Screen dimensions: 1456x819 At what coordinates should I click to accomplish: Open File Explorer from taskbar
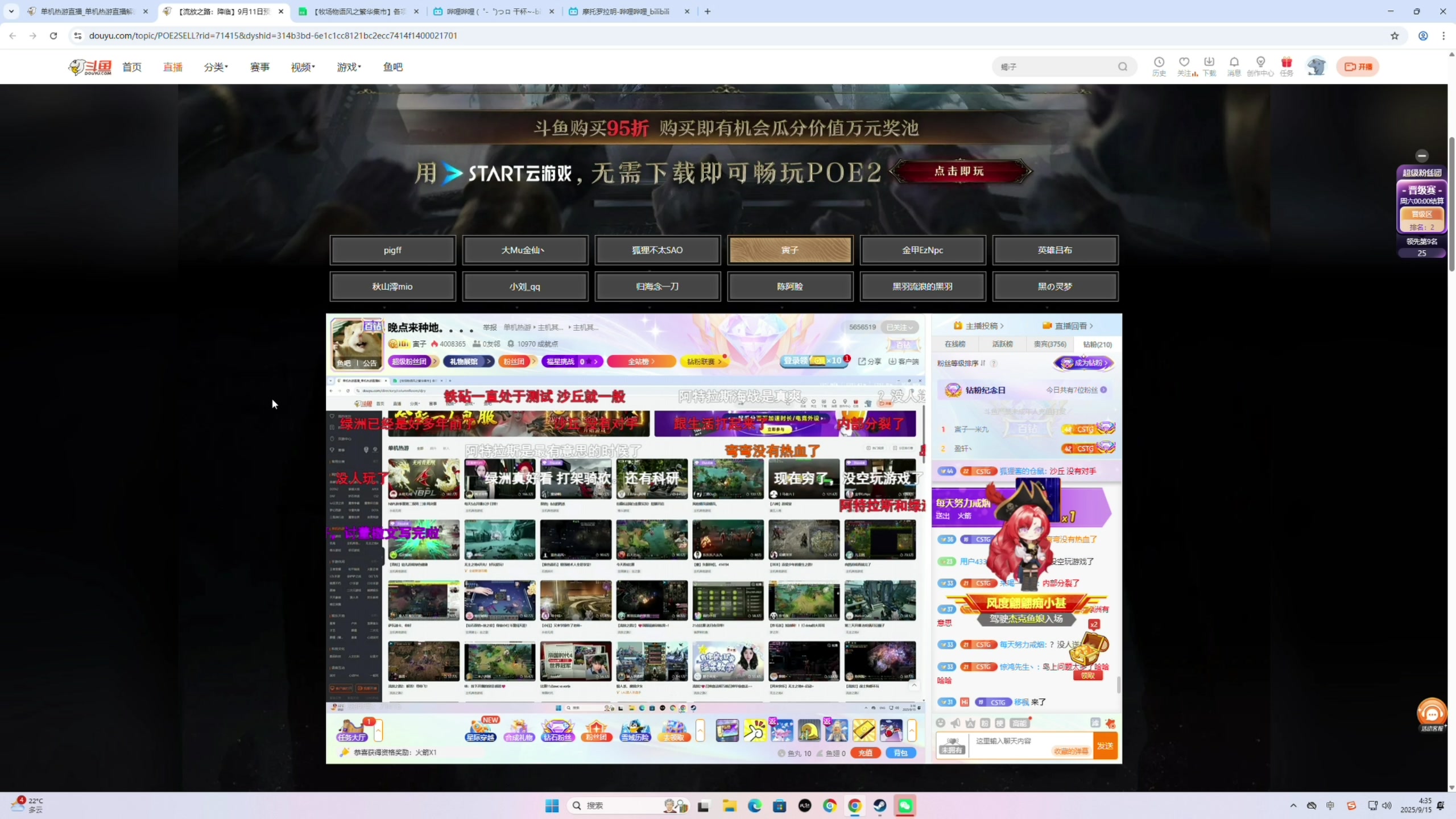point(729,805)
